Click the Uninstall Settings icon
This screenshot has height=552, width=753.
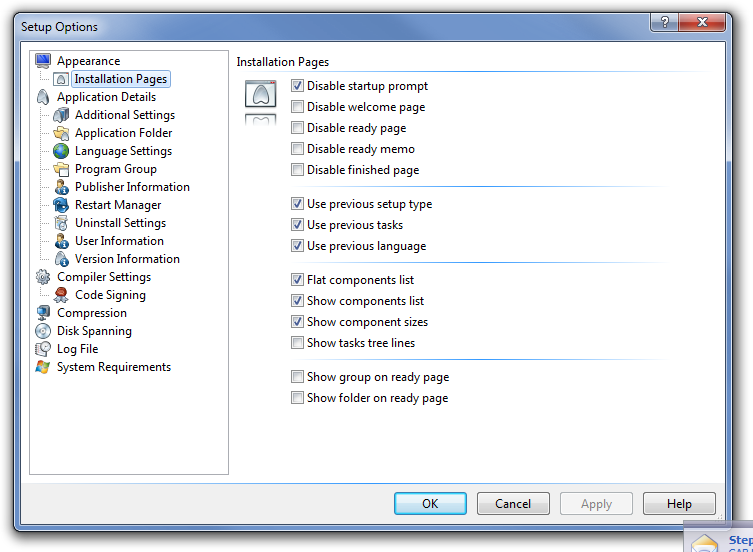[x=61, y=223]
